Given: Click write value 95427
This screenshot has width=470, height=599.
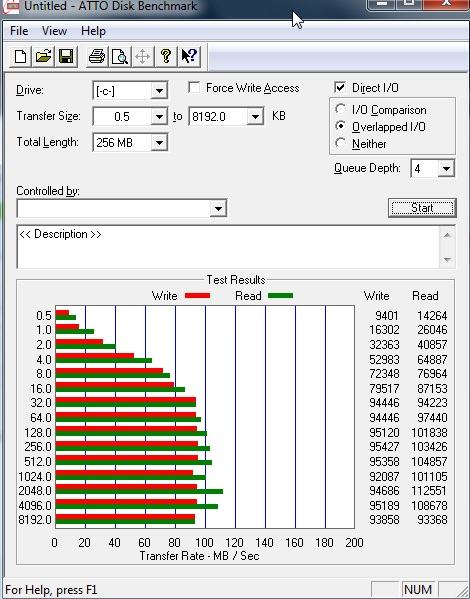Looking at the screenshot, I should (x=384, y=447).
